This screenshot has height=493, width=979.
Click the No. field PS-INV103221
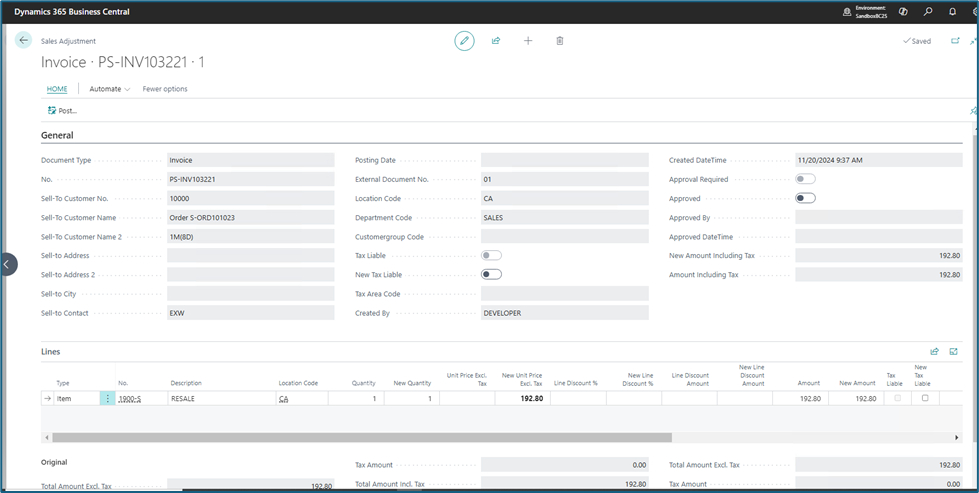pos(251,179)
